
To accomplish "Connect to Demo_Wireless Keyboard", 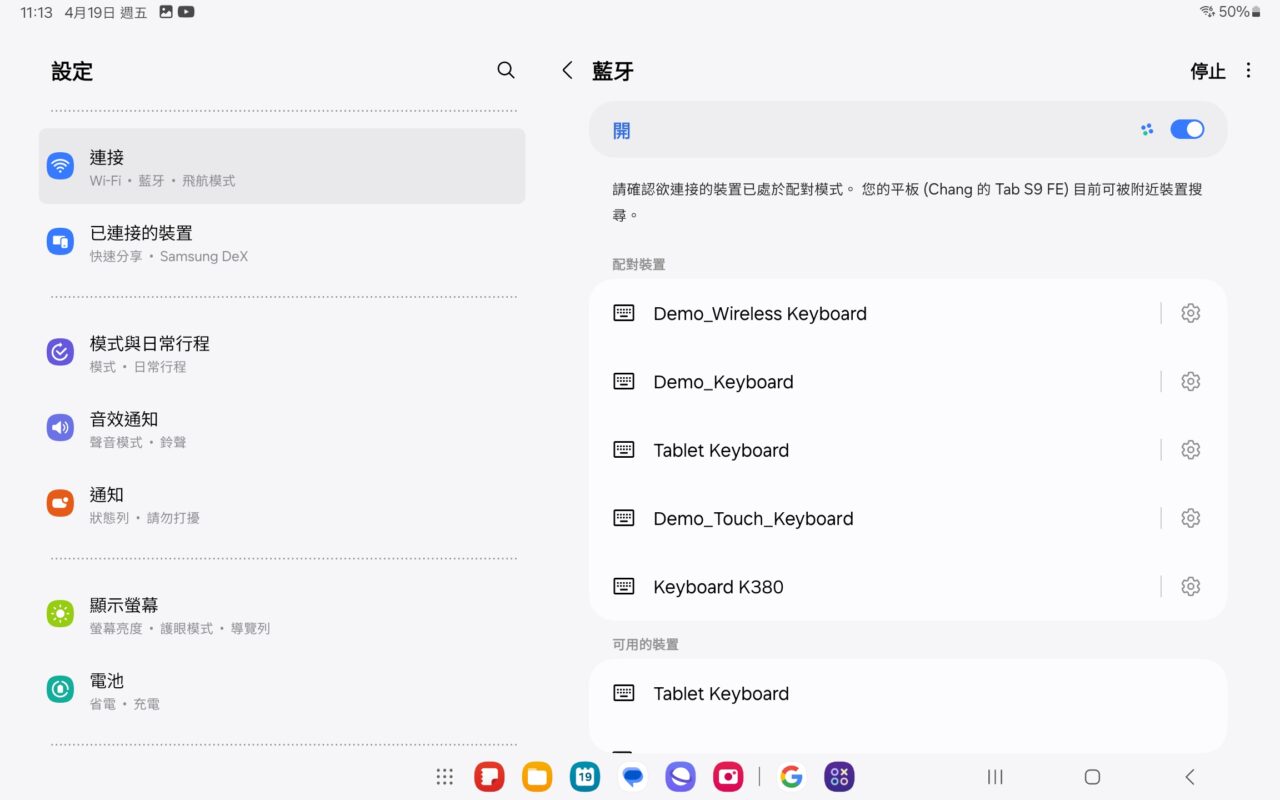I will pos(875,313).
